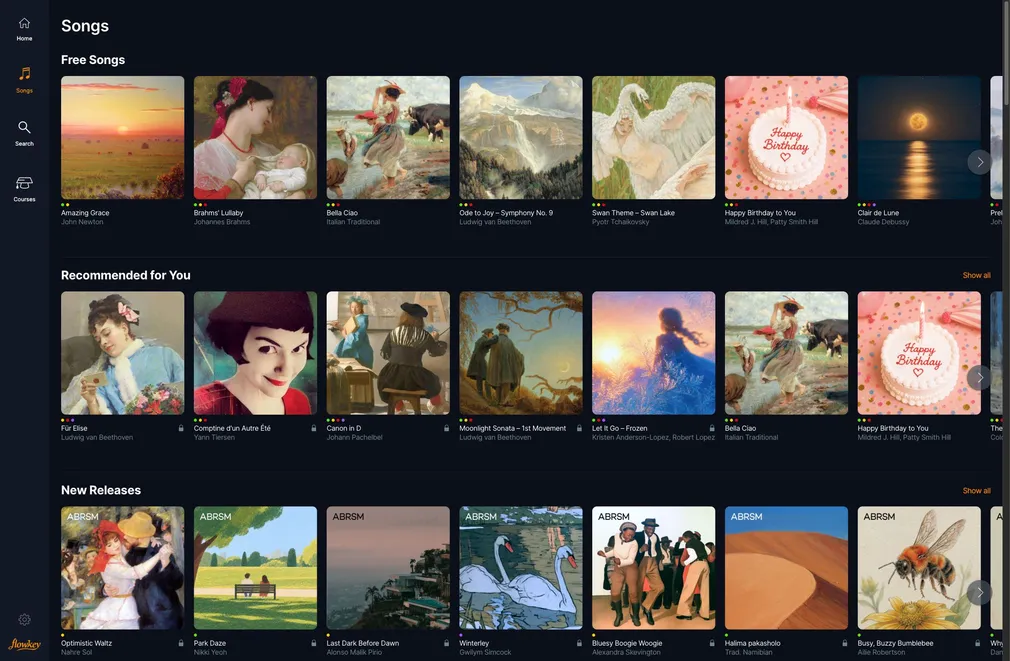Open Search from the sidebar
This screenshot has height=661, width=1010.
[x=24, y=133]
